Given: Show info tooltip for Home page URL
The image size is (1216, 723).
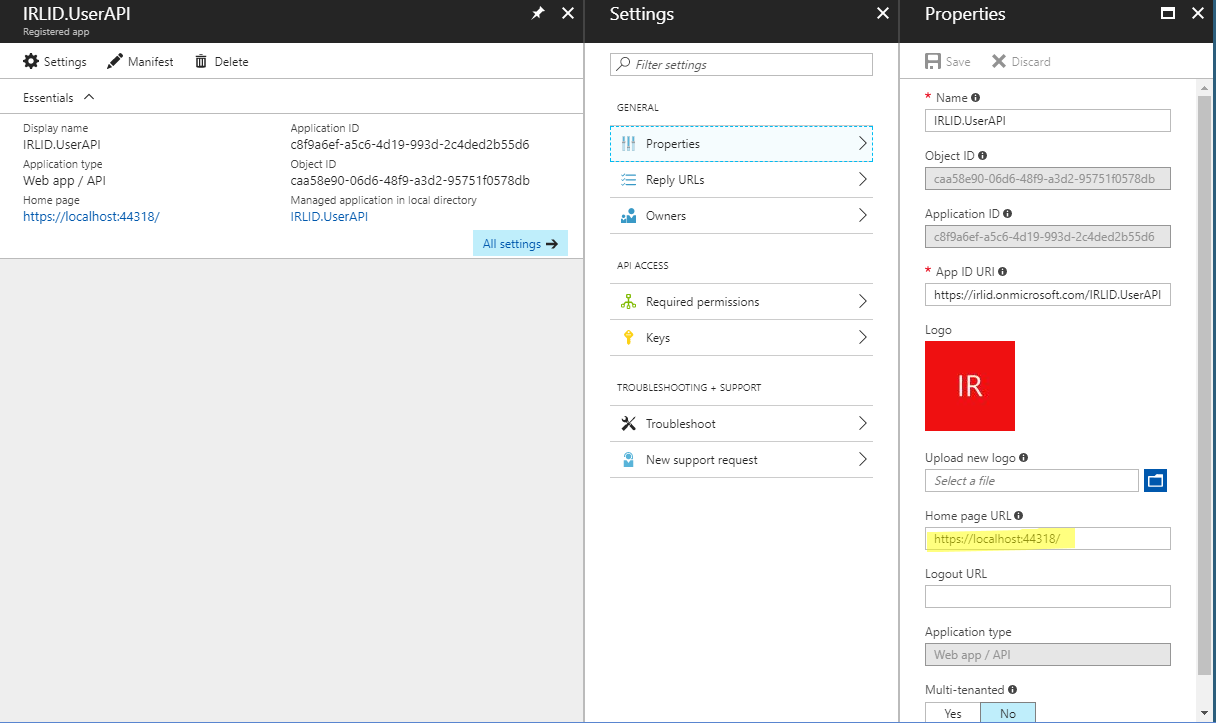Looking at the screenshot, I should coord(1019,516).
